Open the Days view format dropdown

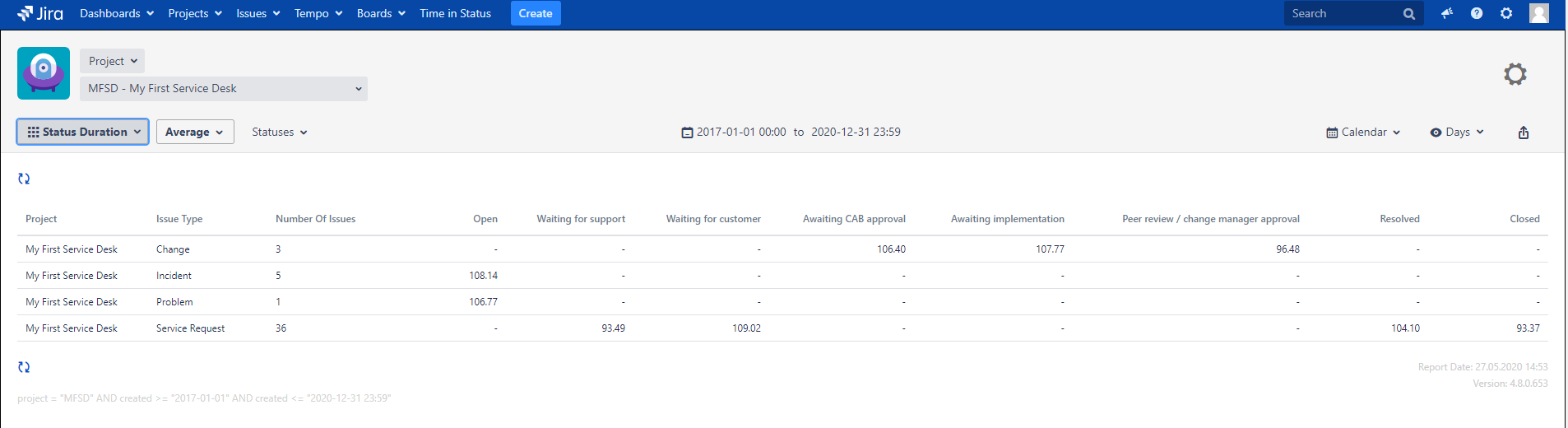tap(1457, 132)
